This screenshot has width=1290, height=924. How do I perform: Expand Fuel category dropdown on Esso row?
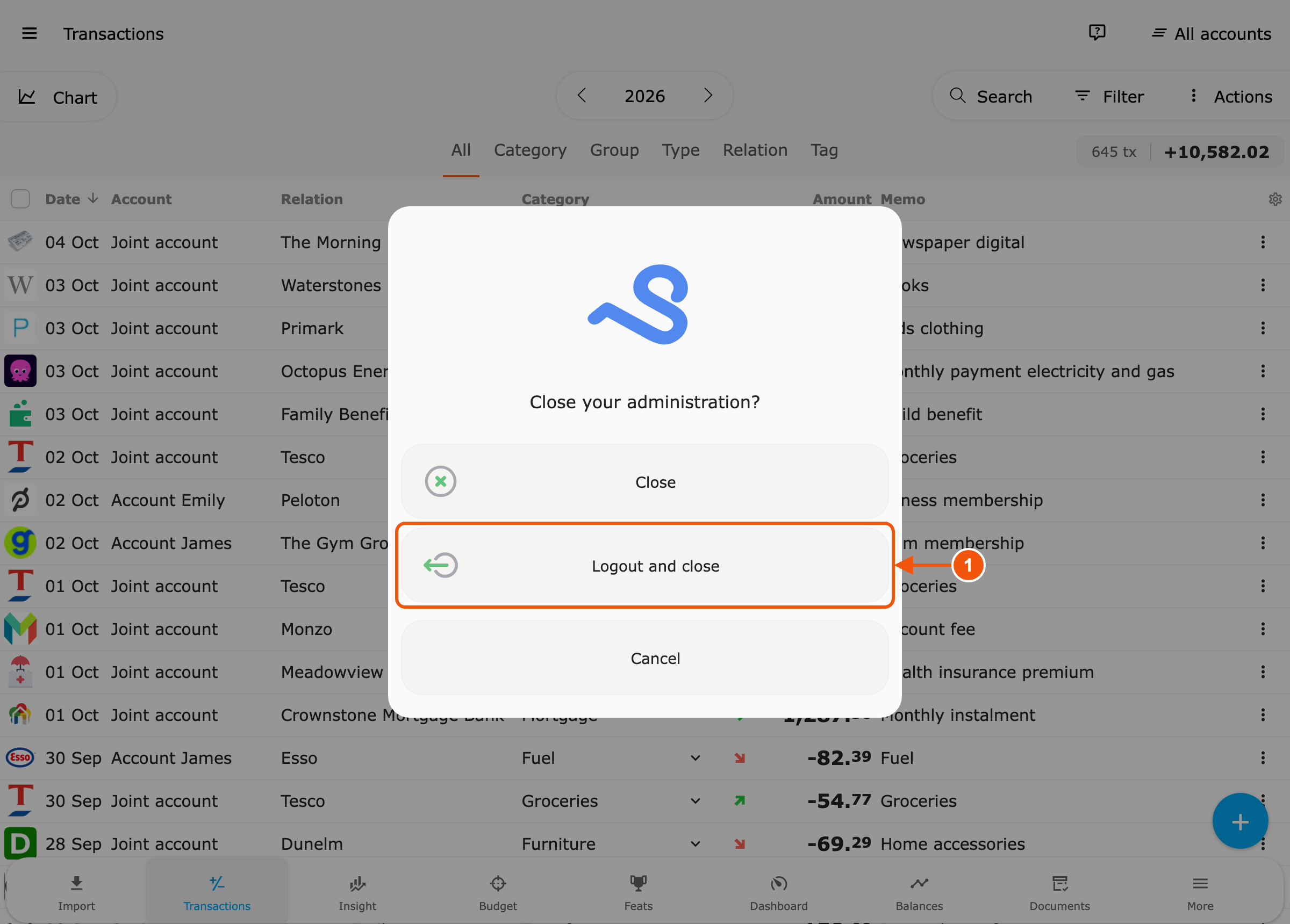pos(695,758)
